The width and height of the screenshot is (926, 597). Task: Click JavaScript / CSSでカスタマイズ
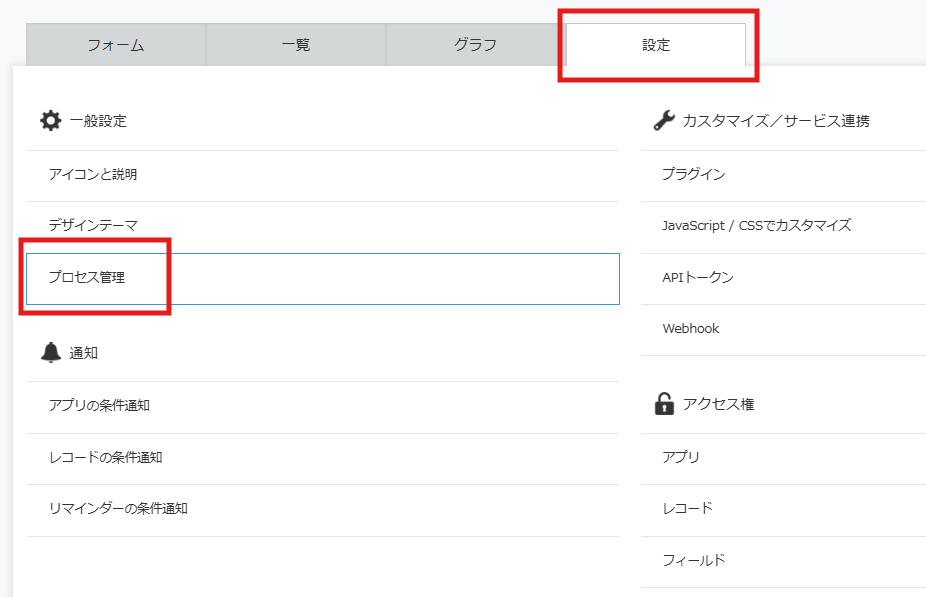(756, 226)
